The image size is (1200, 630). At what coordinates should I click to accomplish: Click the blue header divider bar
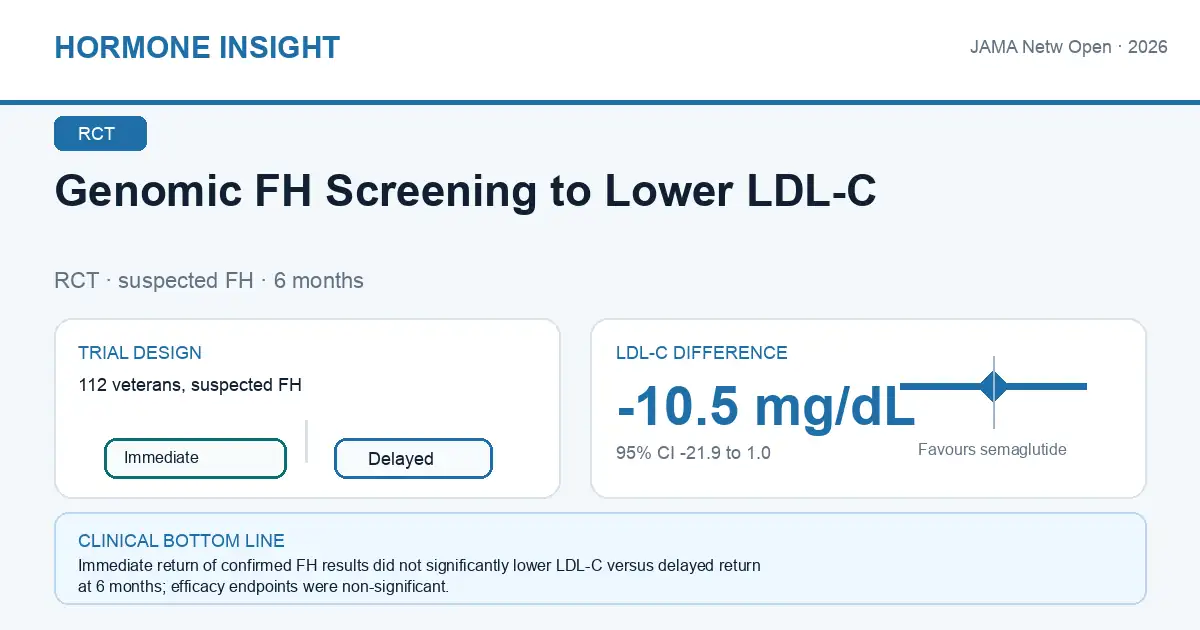pos(600,102)
